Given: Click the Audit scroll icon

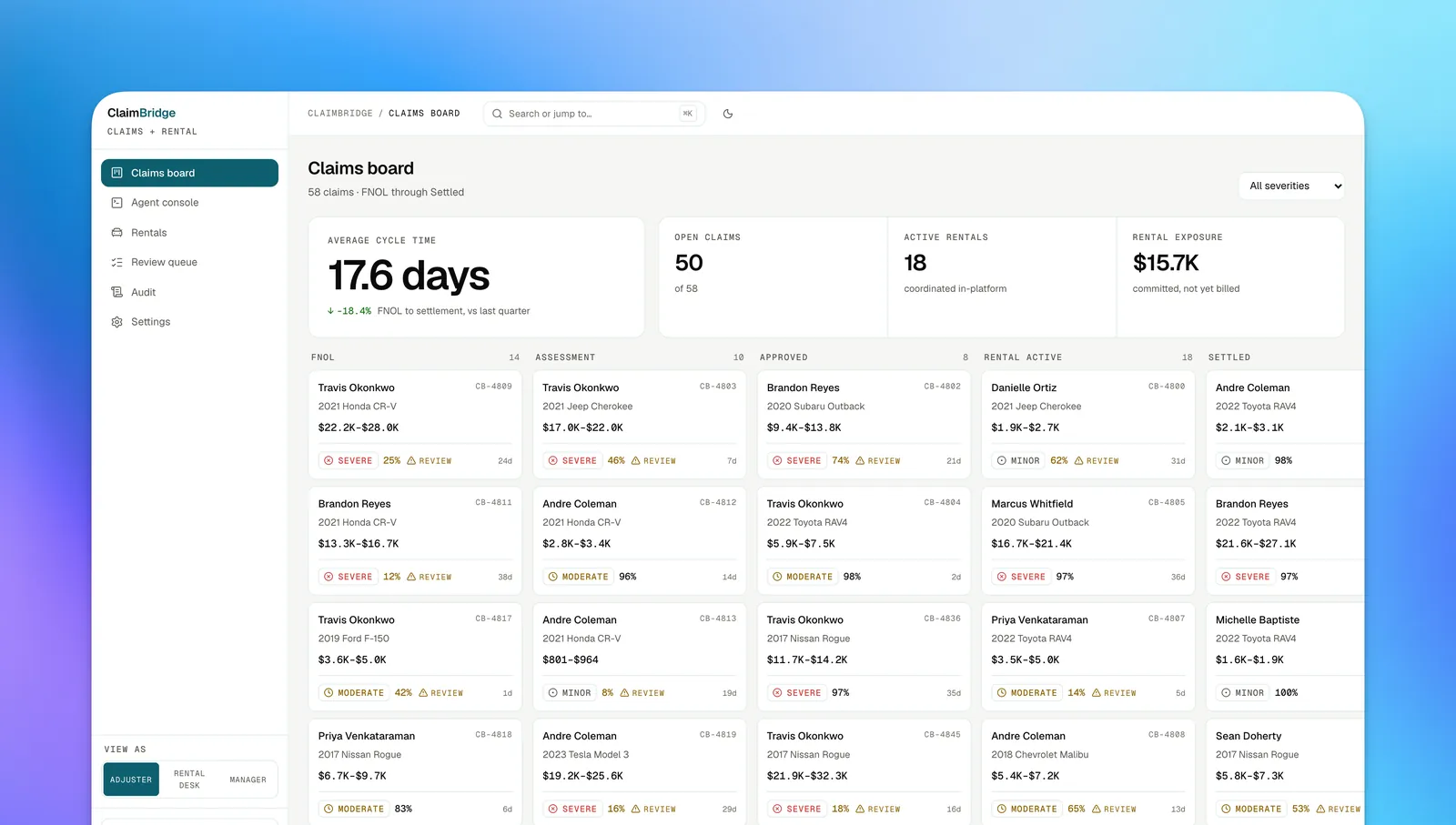Looking at the screenshot, I should pyautogui.click(x=116, y=292).
